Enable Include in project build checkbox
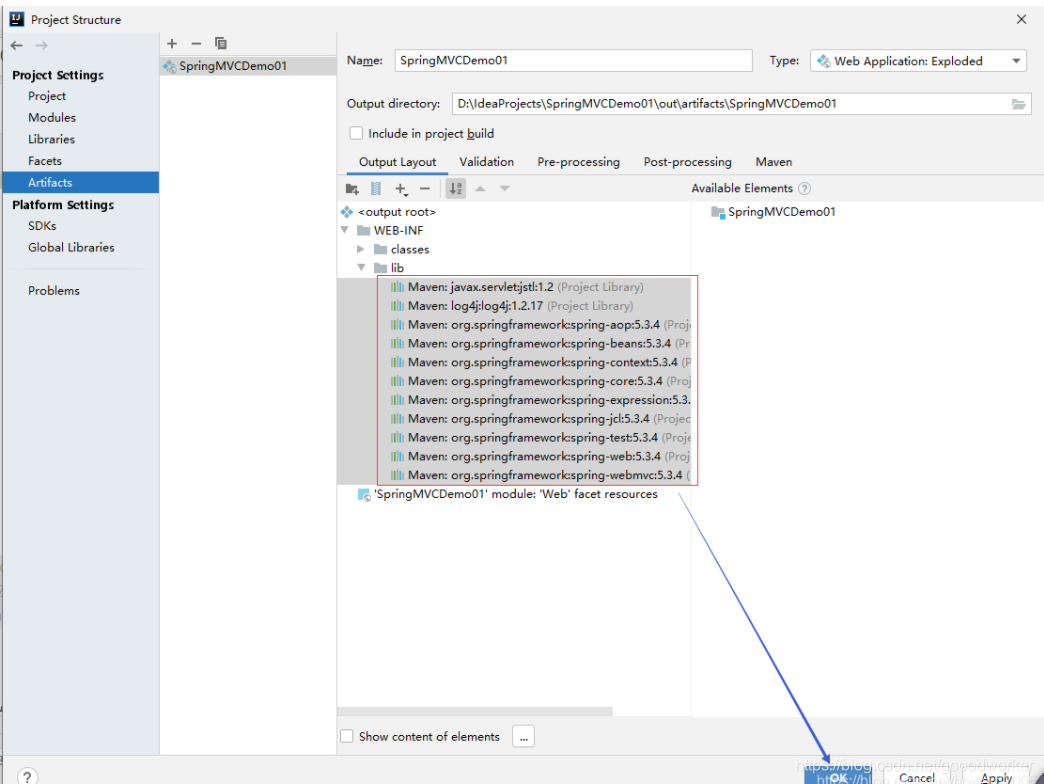The height and width of the screenshot is (784, 1044). click(x=356, y=133)
